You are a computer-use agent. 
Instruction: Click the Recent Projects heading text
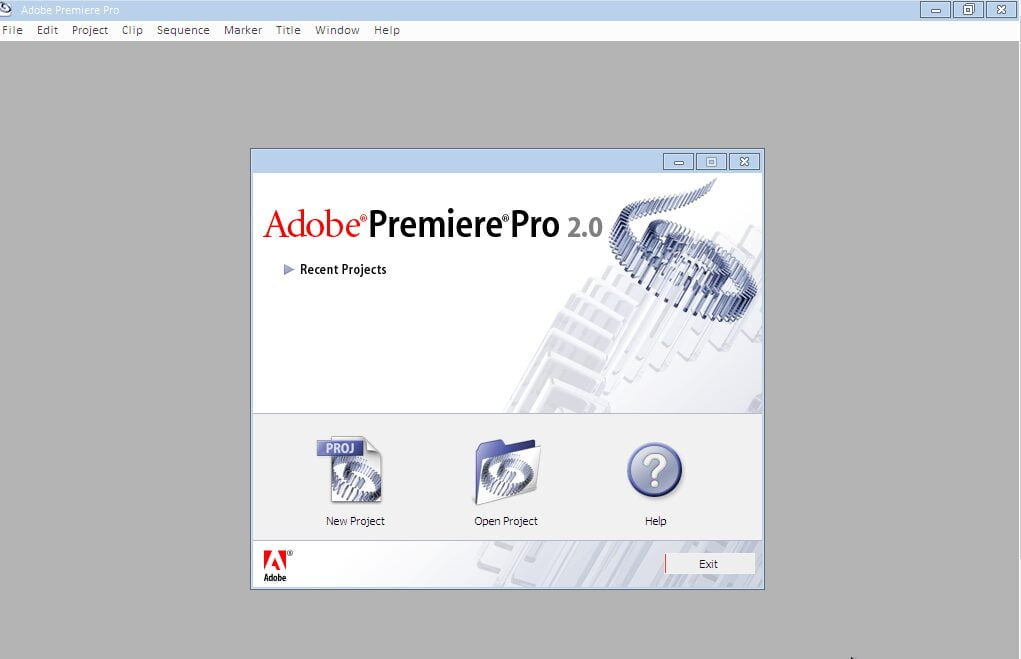(x=343, y=270)
